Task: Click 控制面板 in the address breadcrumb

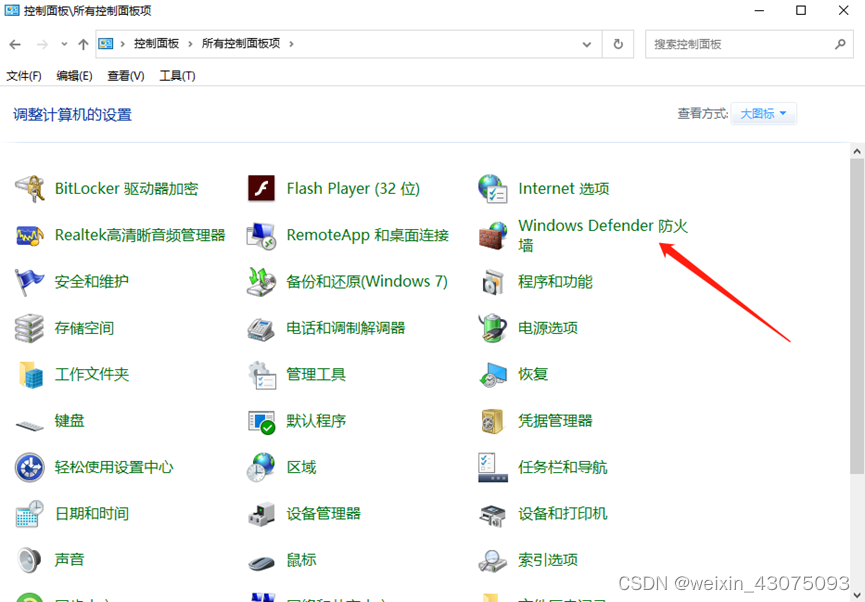Action: click(x=157, y=44)
